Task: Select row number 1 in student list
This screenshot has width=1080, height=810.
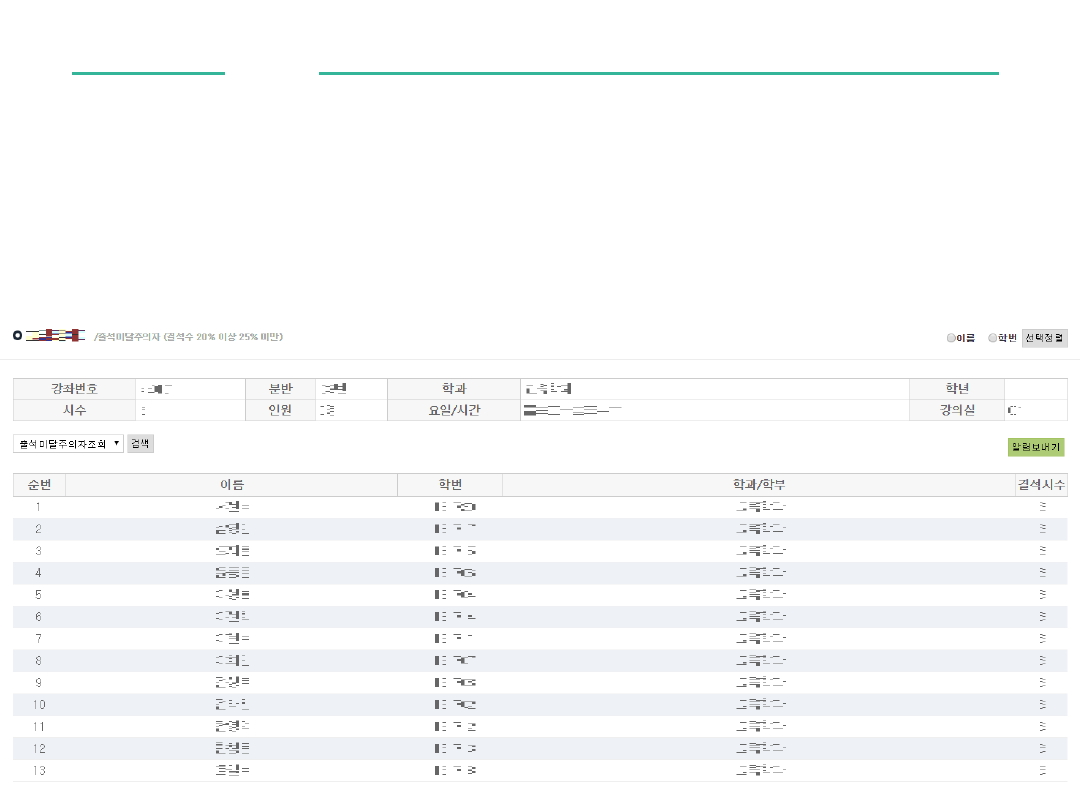Action: 38,507
